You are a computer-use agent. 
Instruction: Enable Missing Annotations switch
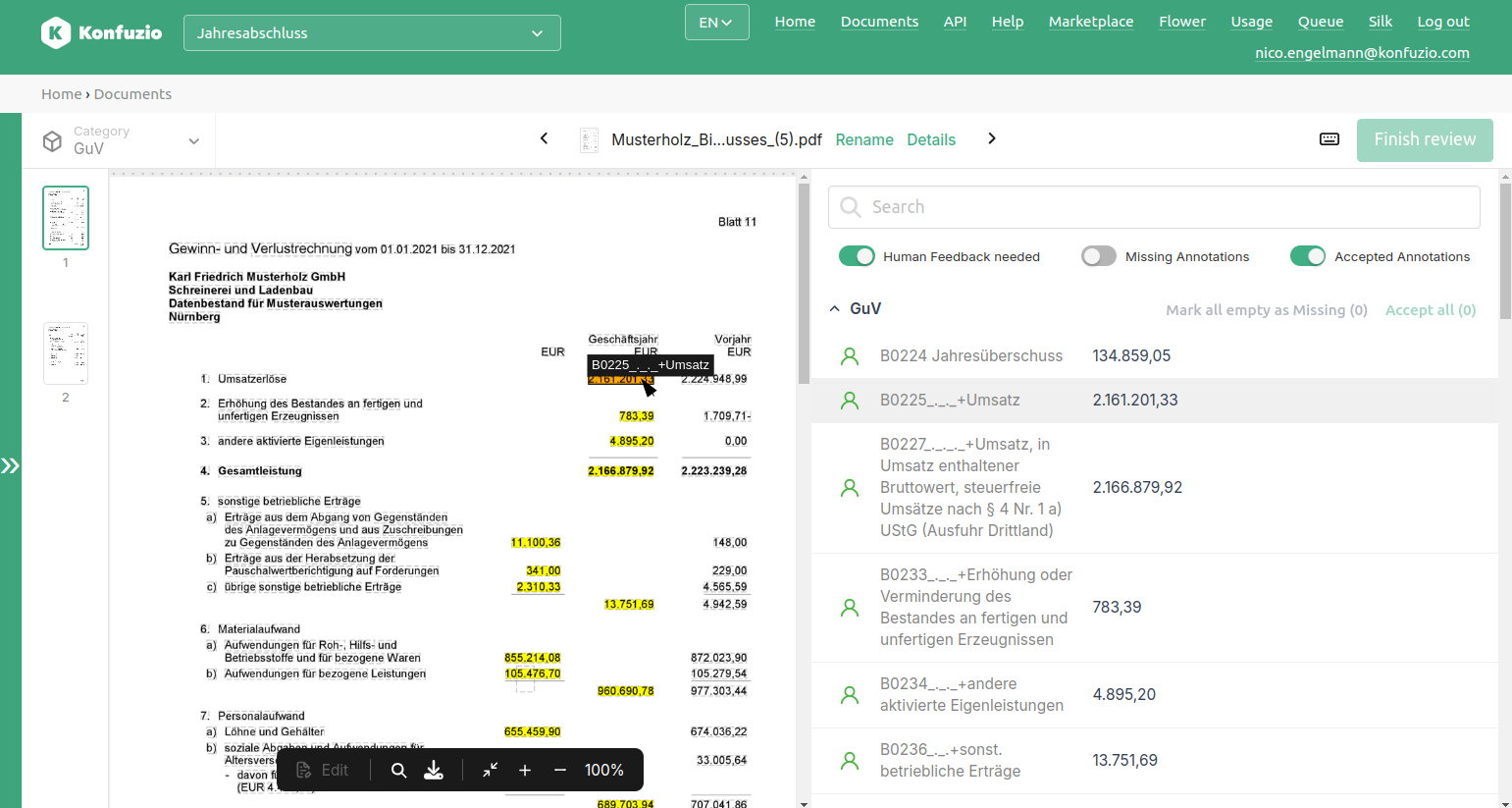click(1099, 256)
